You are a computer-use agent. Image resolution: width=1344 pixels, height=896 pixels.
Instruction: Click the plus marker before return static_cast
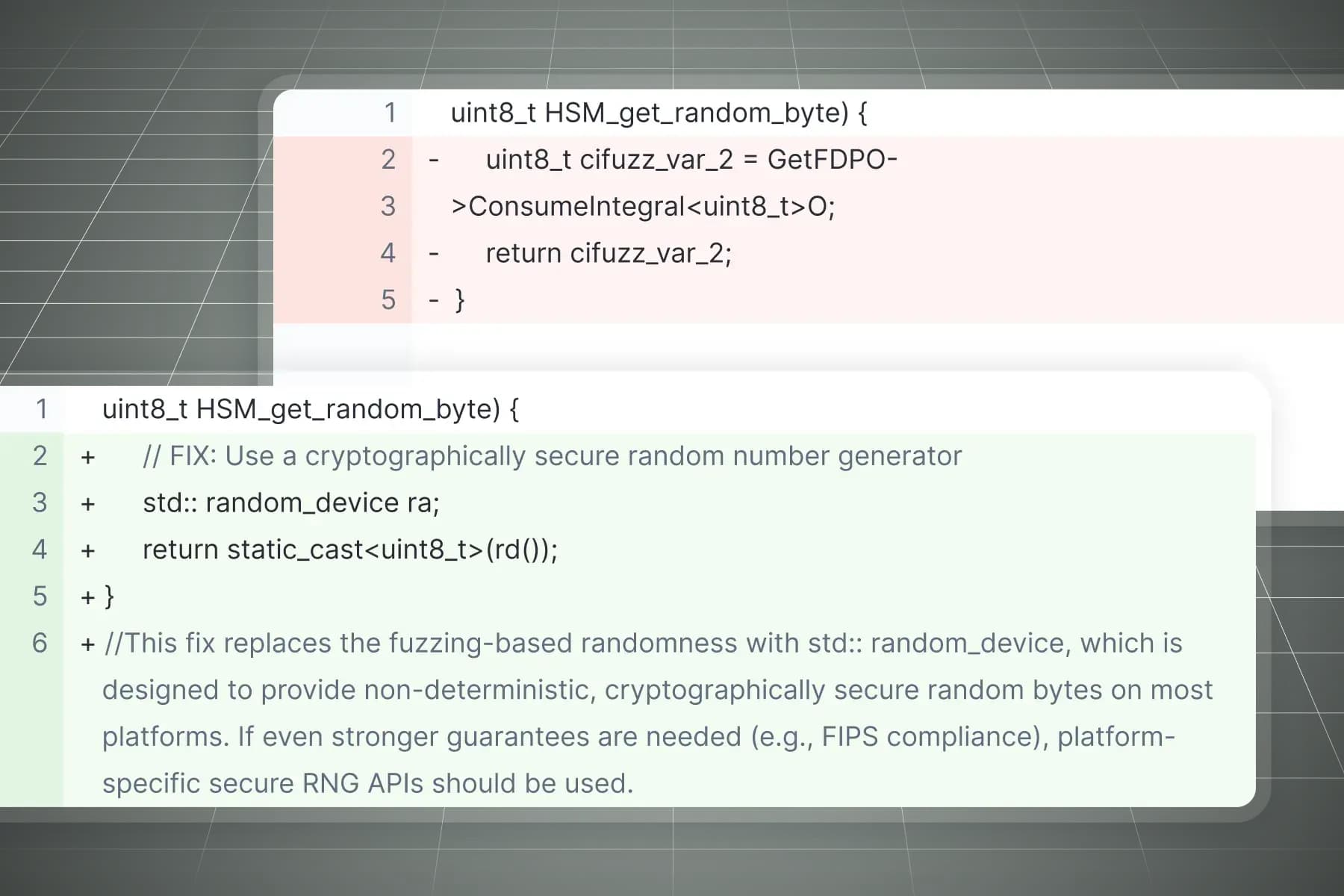pyautogui.click(x=88, y=551)
